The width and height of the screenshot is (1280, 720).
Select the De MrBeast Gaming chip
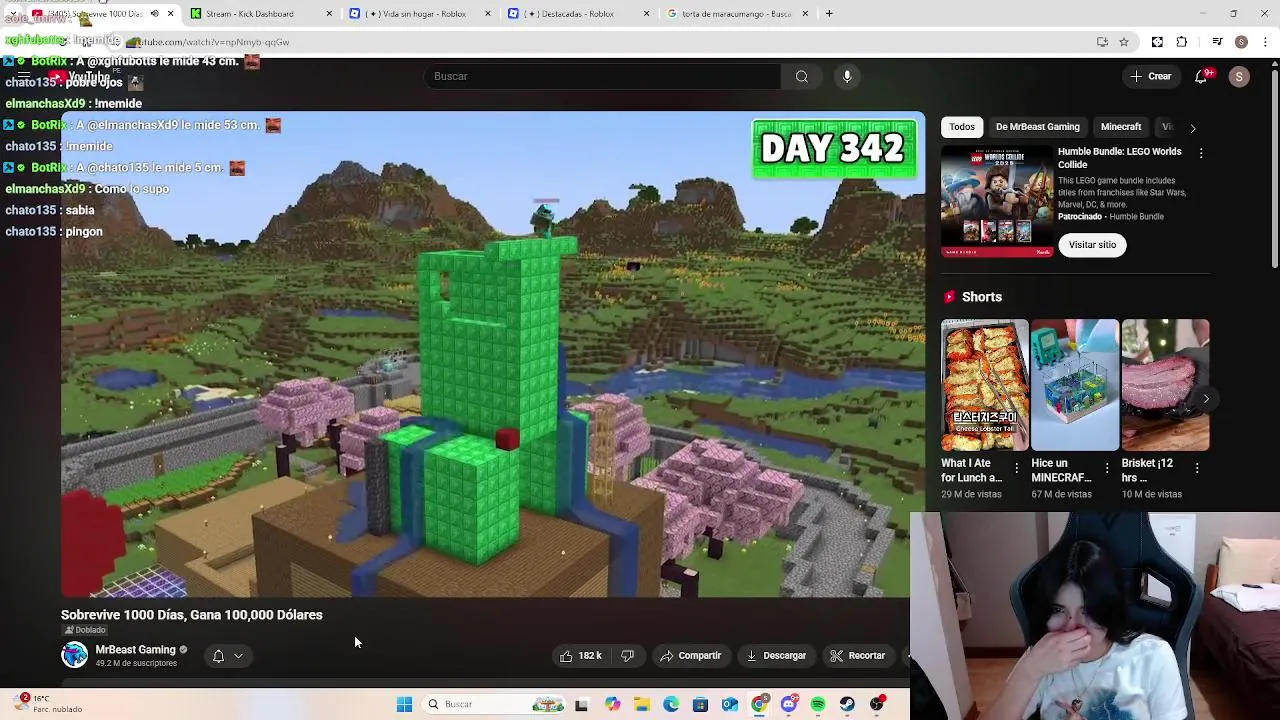(x=1037, y=127)
